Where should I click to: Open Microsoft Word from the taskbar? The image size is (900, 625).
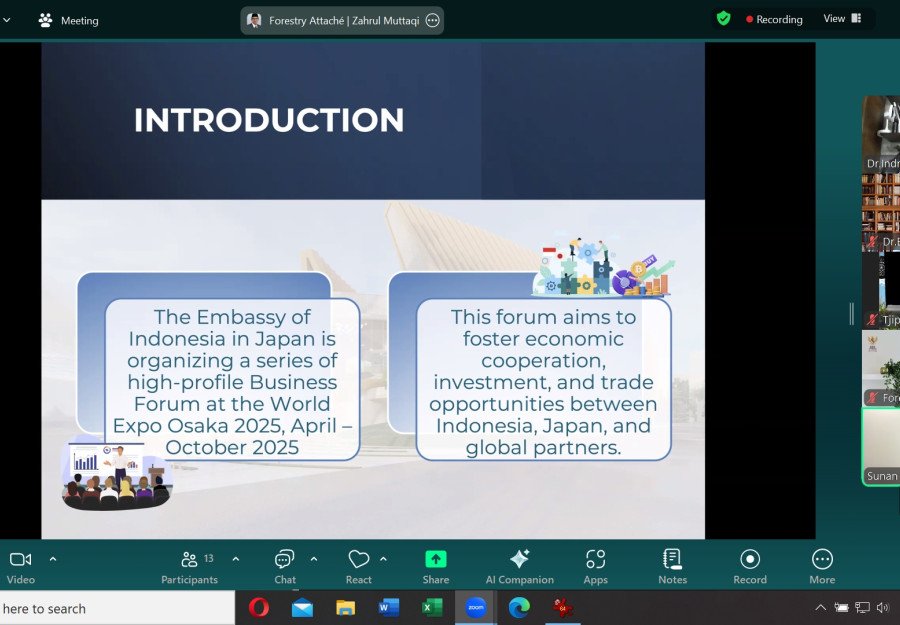[x=389, y=608]
